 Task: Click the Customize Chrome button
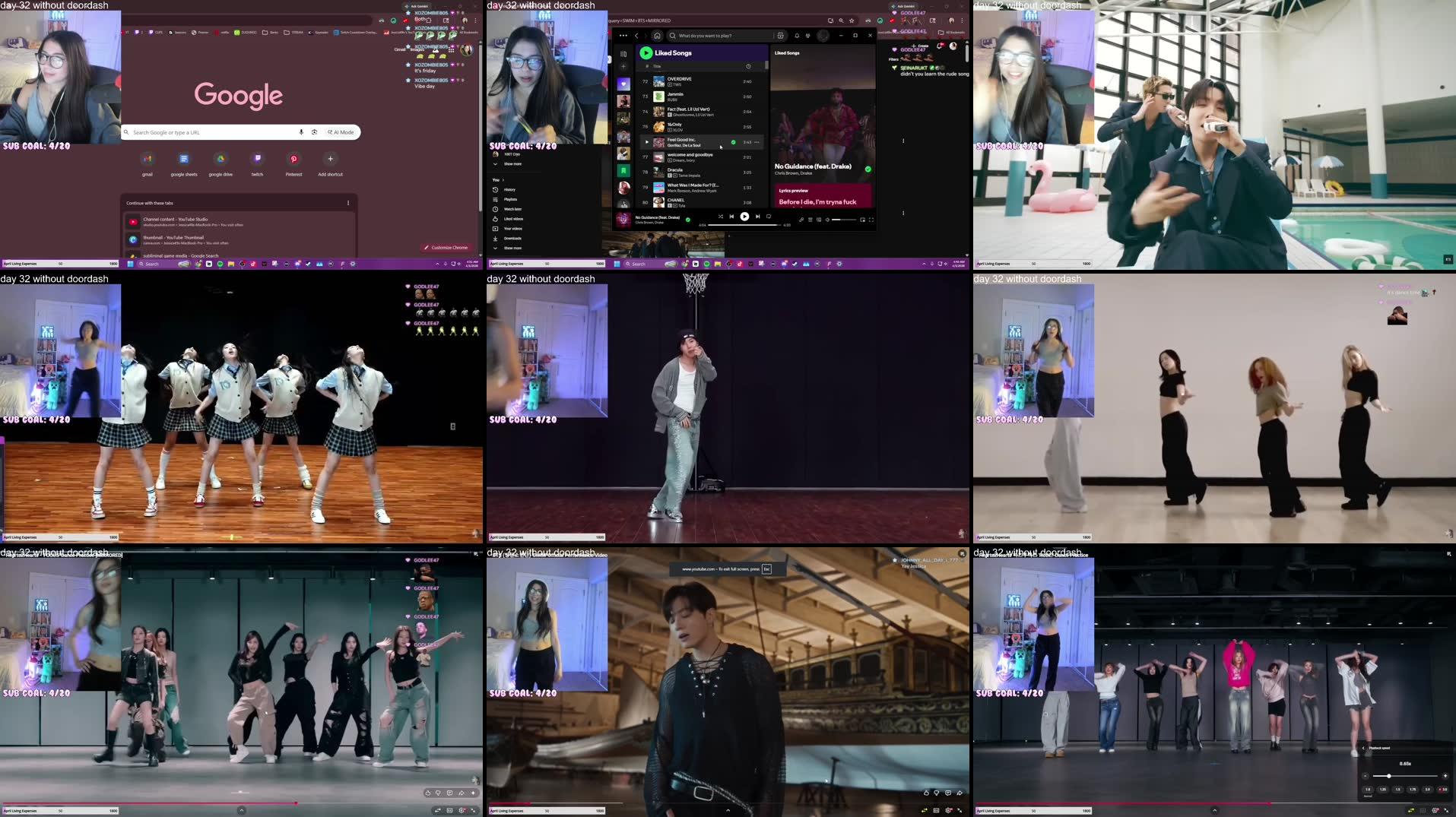(x=446, y=248)
